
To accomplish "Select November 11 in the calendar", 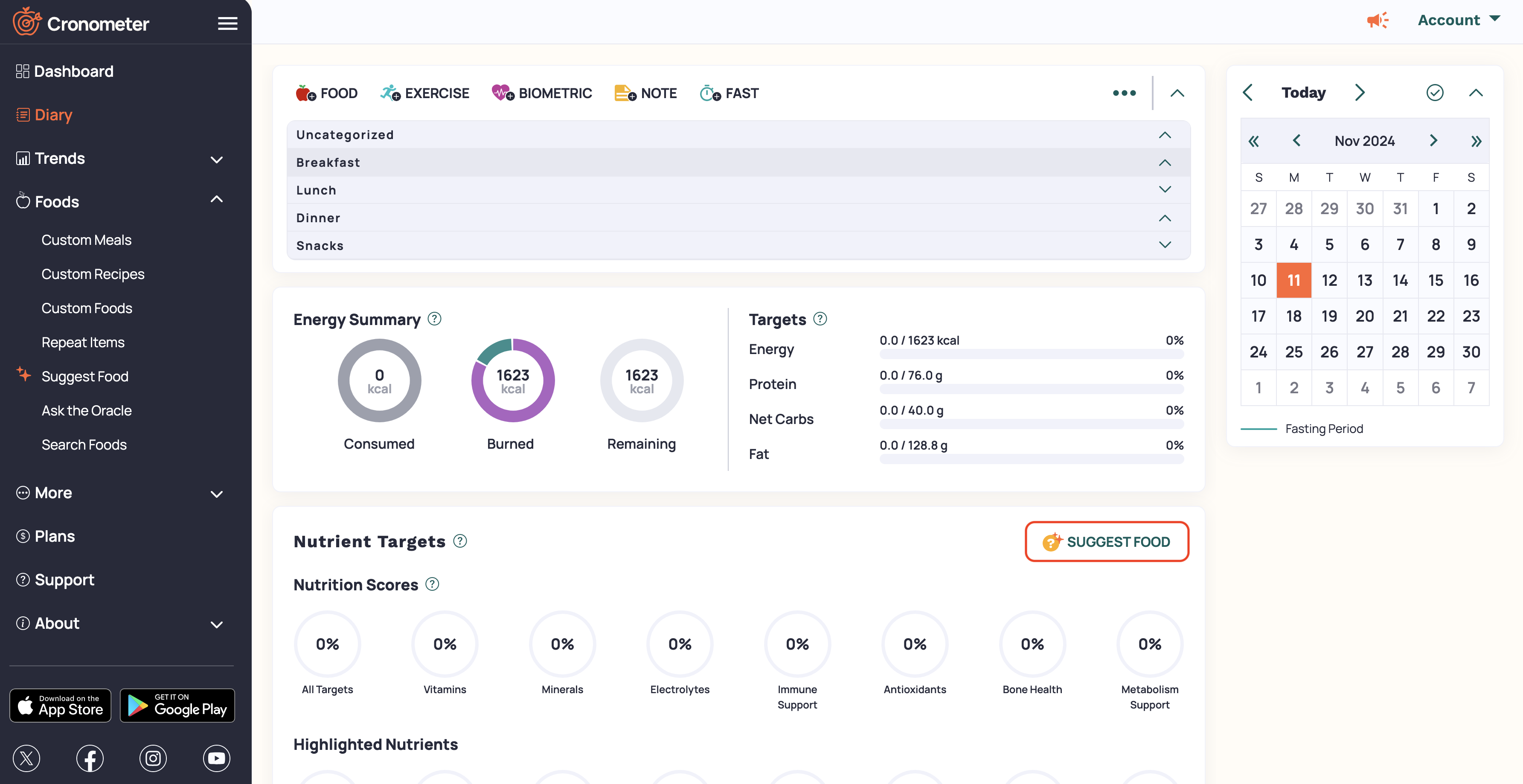I will (x=1293, y=280).
